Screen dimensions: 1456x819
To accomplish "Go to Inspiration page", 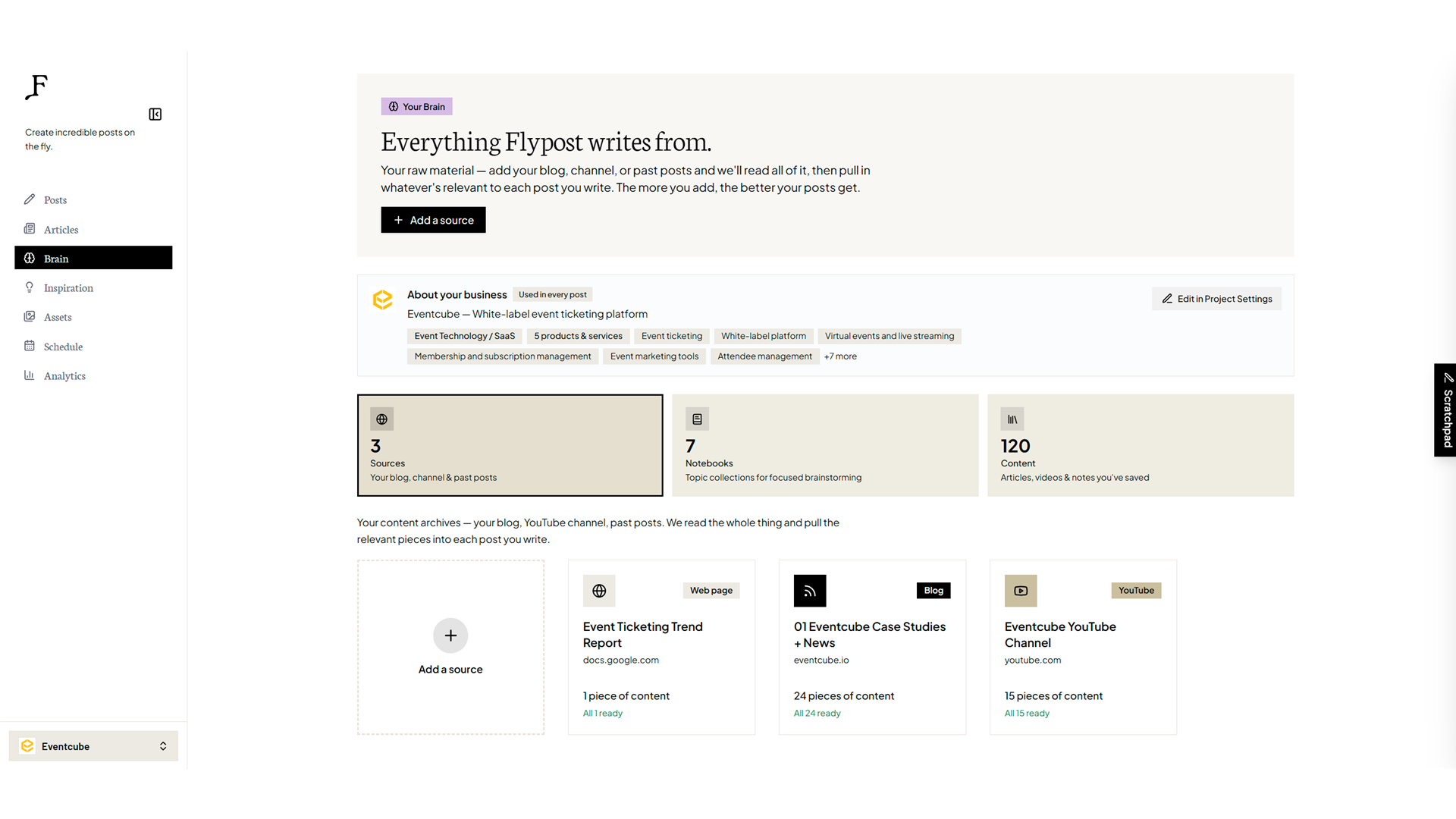I will [x=93, y=288].
